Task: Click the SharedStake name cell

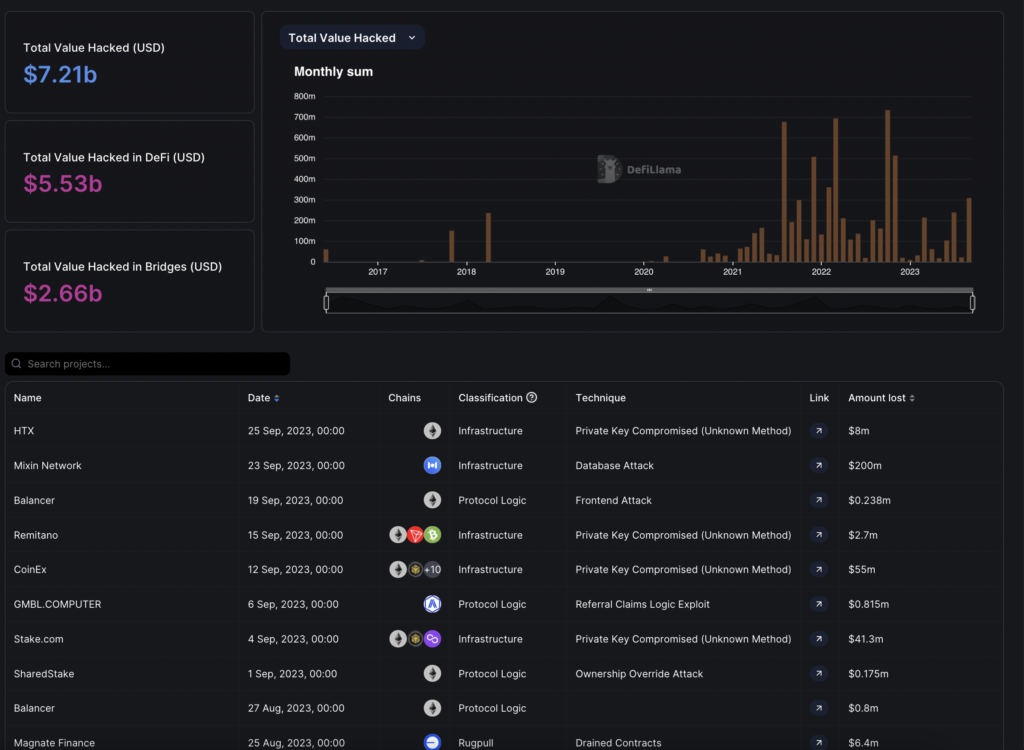Action: point(44,674)
